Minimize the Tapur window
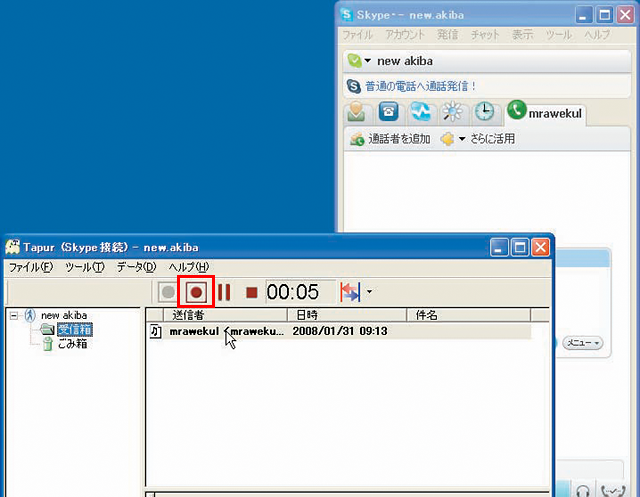Screen dimensions: 640x497 coord(499,247)
